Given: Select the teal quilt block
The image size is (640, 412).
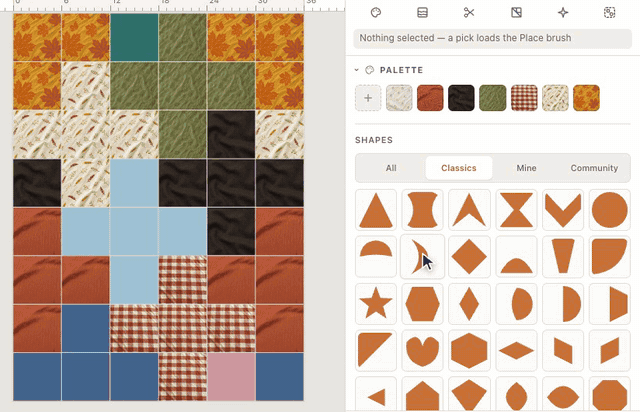Looking at the screenshot, I should pos(134,37).
